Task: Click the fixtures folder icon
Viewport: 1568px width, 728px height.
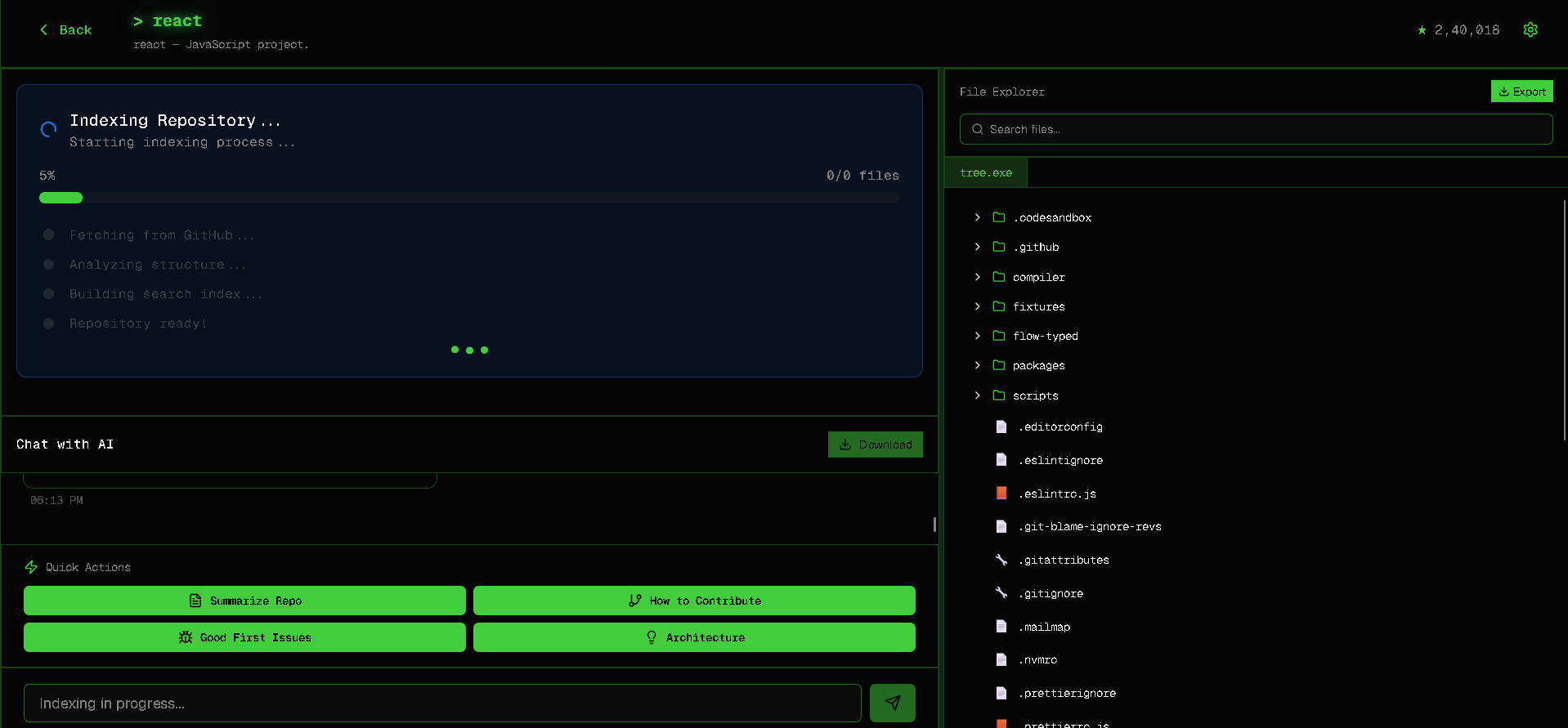Action: 998,306
